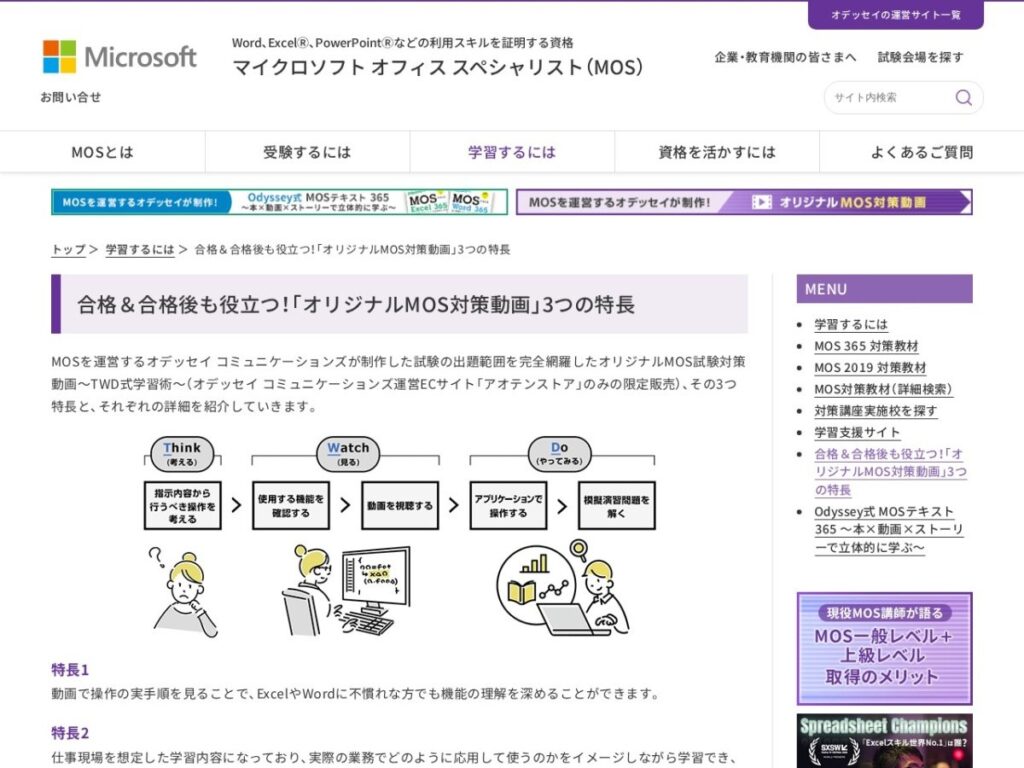Click the Think (考える) label in diagram
The image size is (1024, 768).
tap(182, 454)
